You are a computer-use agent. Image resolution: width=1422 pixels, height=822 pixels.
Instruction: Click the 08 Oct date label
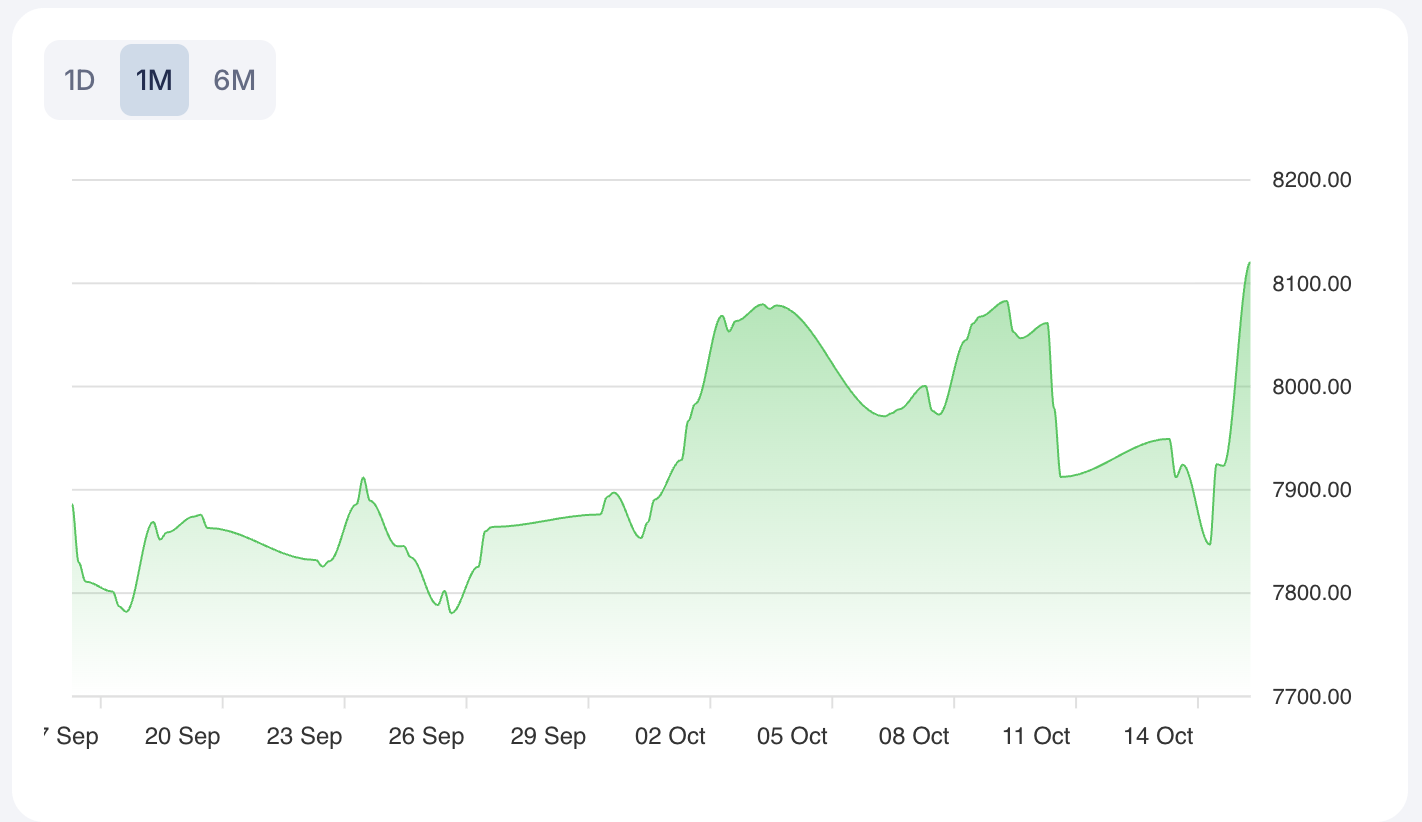point(914,737)
